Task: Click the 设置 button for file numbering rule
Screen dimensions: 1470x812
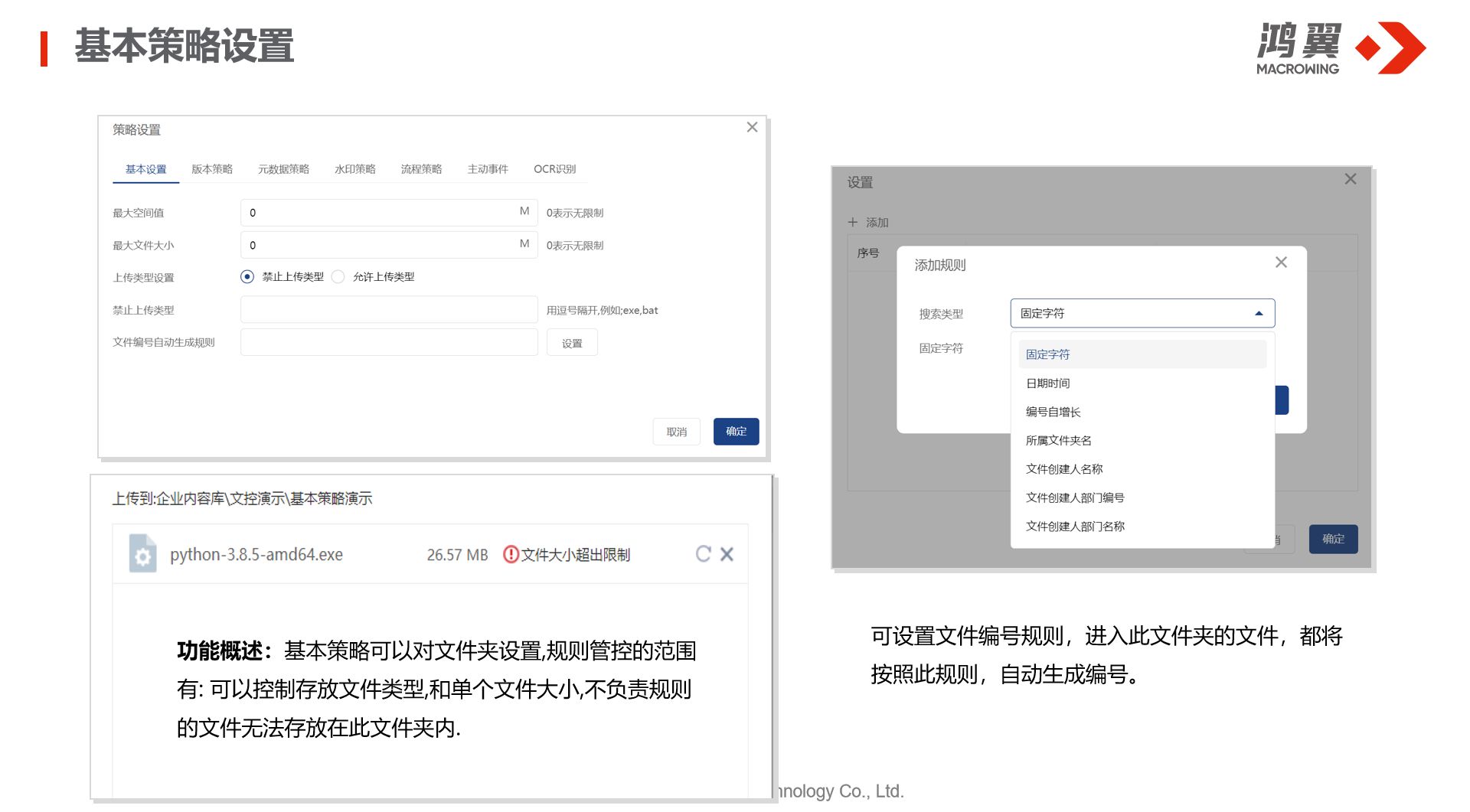Action: click(572, 343)
